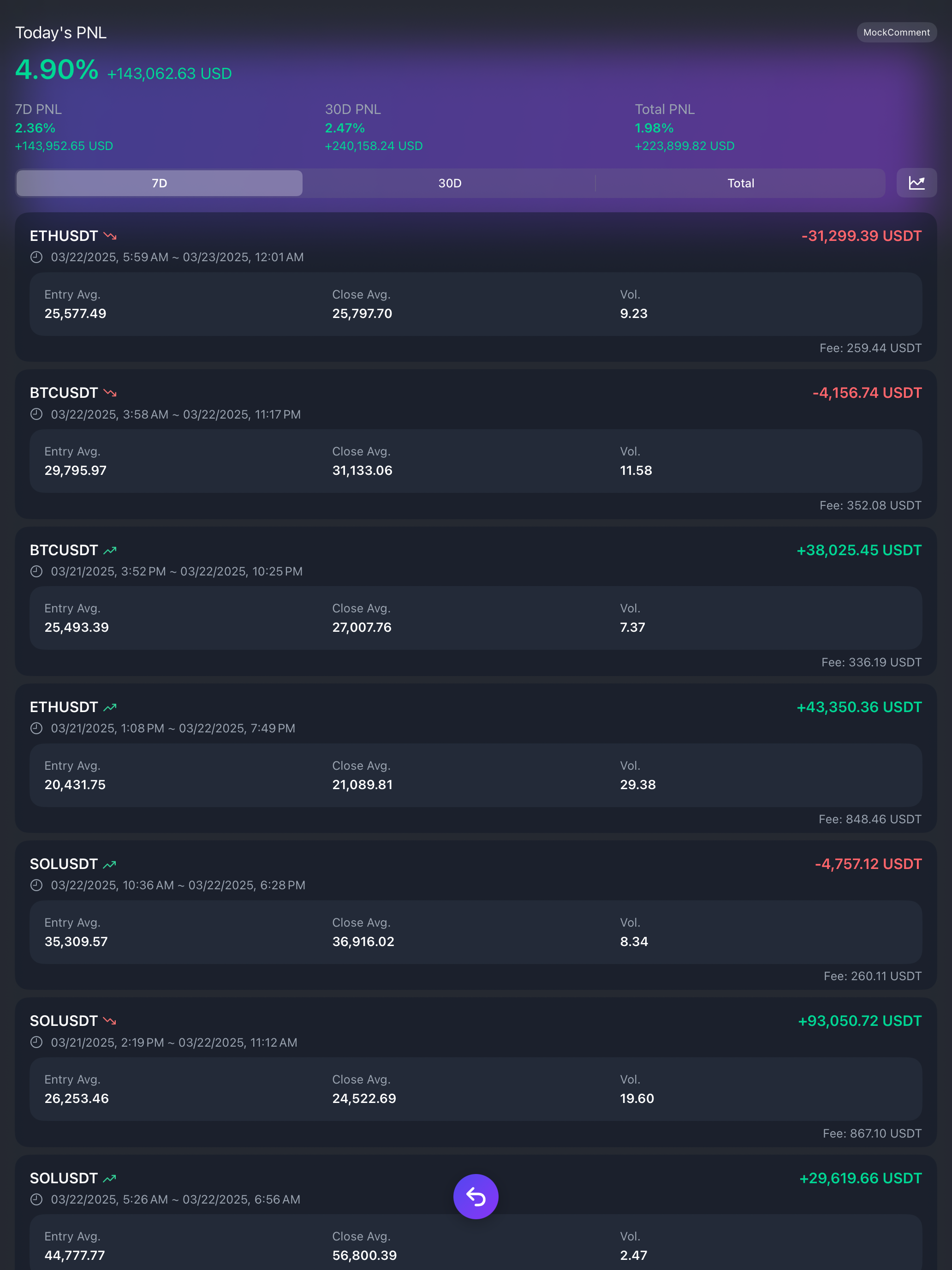Click the 4.90% Today's PNL value
The width and height of the screenshot is (952, 1270).
coord(57,70)
